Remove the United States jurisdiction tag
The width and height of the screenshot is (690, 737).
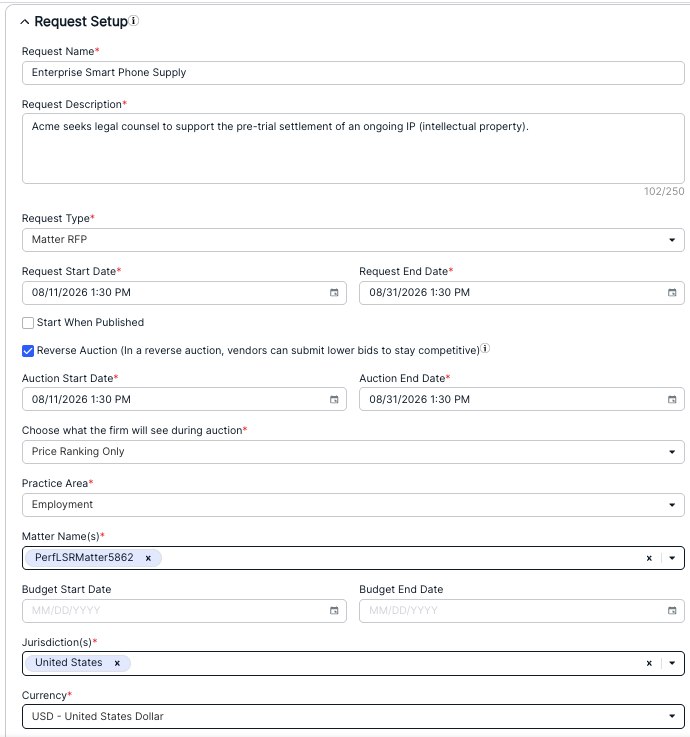pyautogui.click(x=117, y=663)
